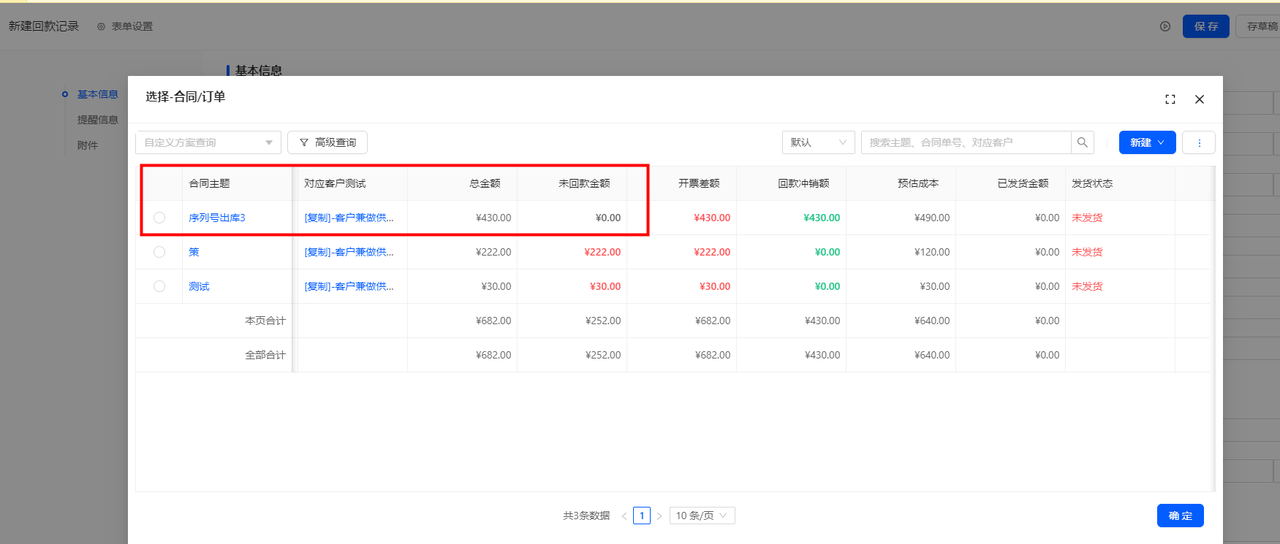
Task: Go to 基本信息 in the side navigation
Action: tap(98, 94)
